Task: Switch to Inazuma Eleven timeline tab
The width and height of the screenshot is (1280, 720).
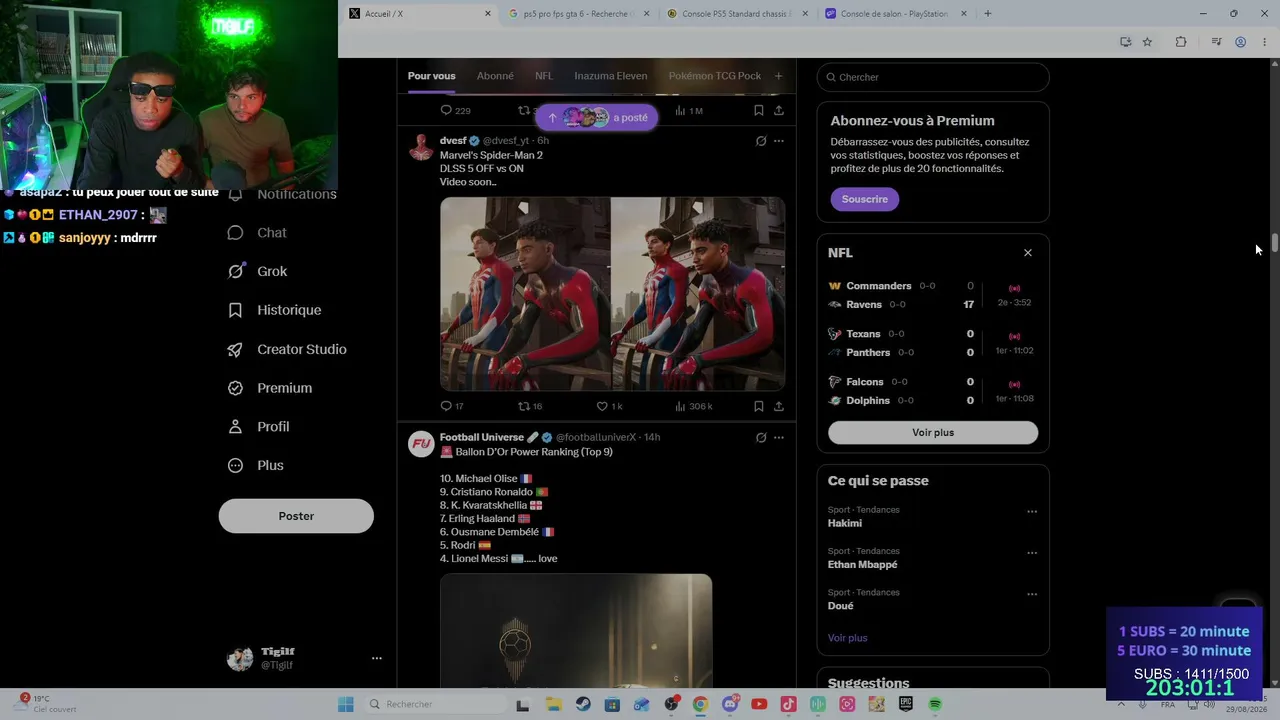Action: 611,76
